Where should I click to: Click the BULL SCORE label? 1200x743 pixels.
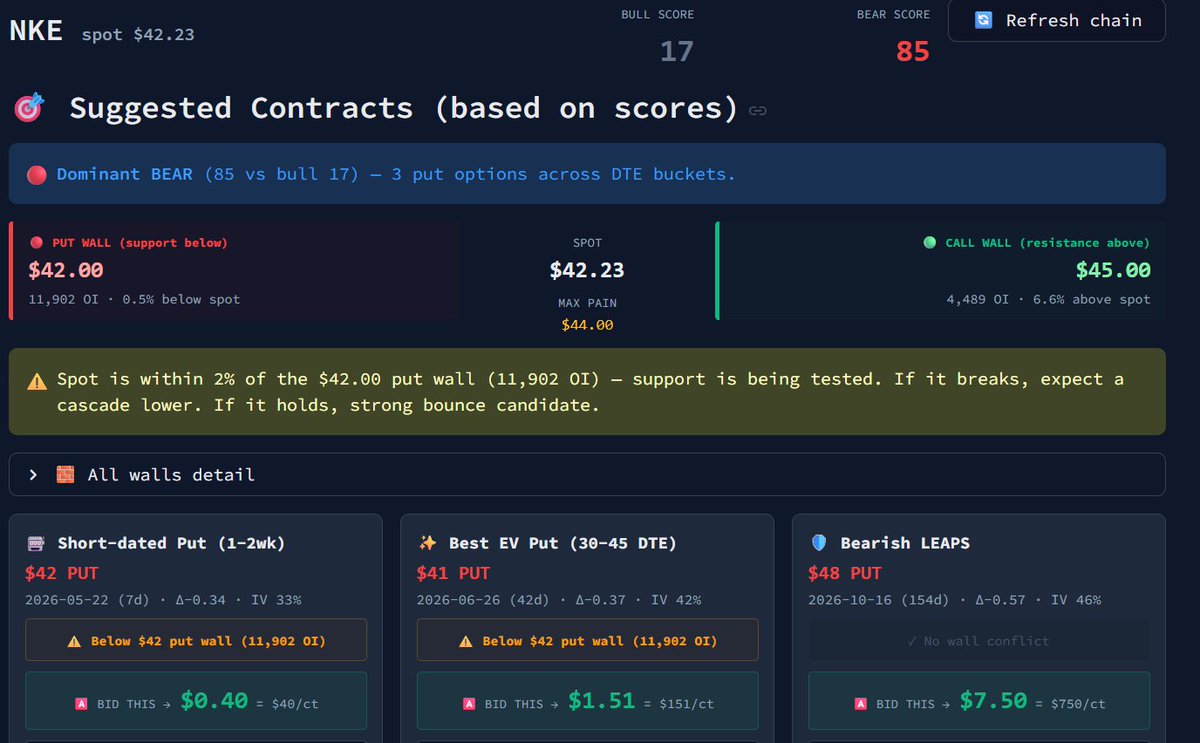tap(657, 15)
